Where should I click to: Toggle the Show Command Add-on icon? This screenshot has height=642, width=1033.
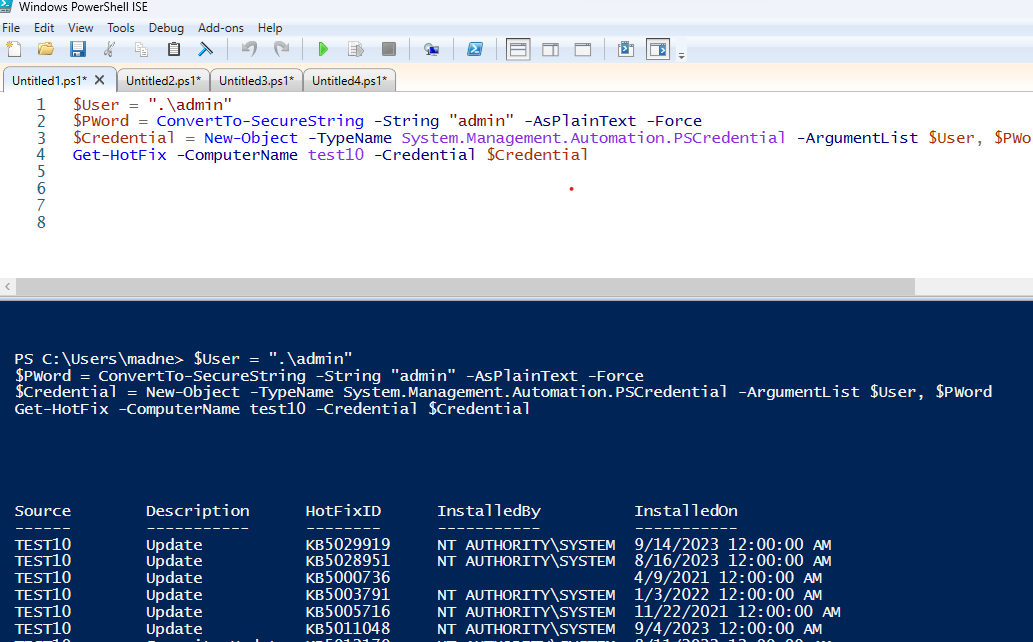click(x=658, y=49)
